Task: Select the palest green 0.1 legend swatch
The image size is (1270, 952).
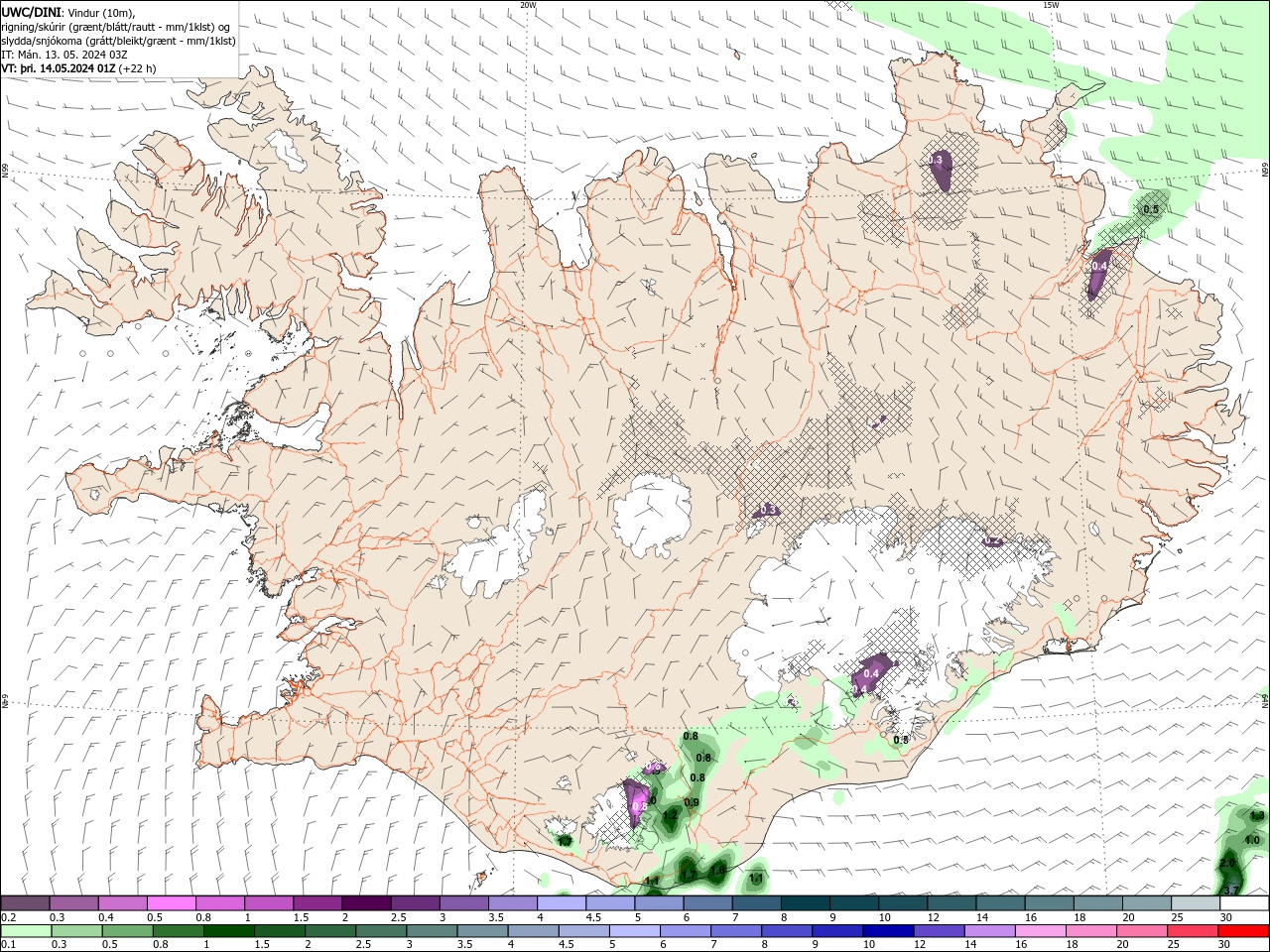Action: coord(28,931)
